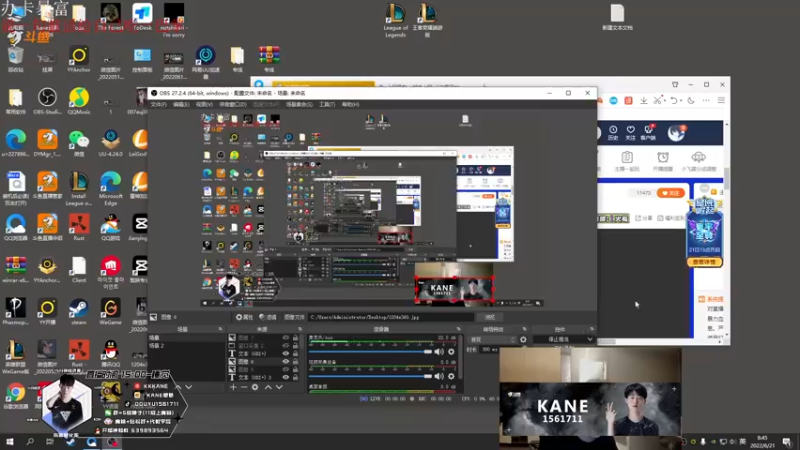This screenshot has height=450, width=800.
Task: Pop out the Scenes dock panel
Action: pyautogui.click(x=220, y=329)
